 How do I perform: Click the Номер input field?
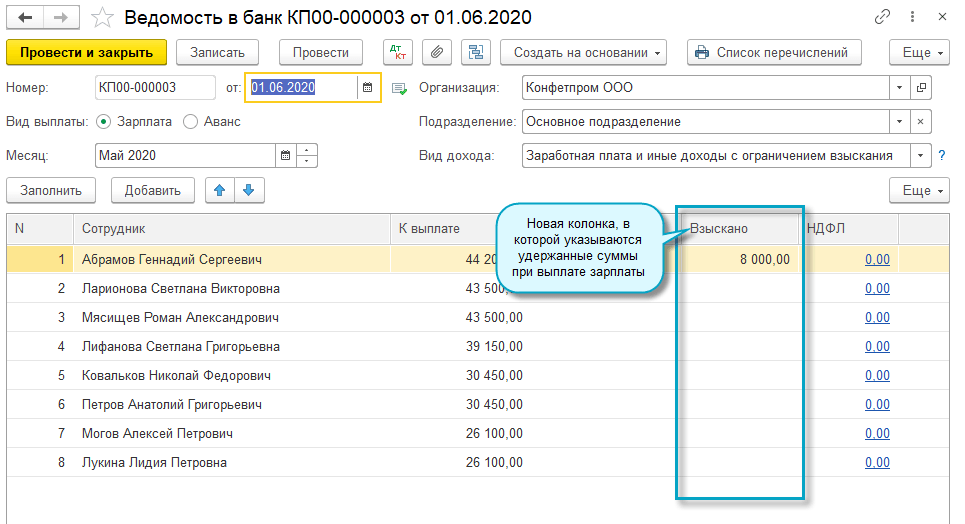(155, 88)
